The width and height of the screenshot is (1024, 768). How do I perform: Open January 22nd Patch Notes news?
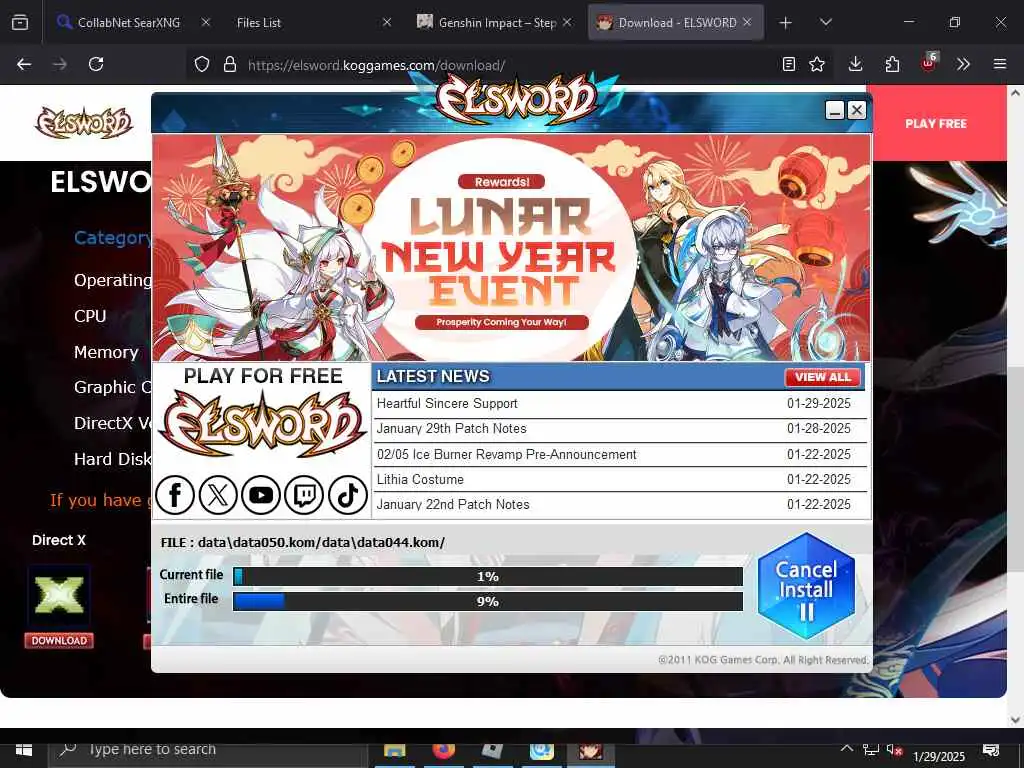[619, 504]
